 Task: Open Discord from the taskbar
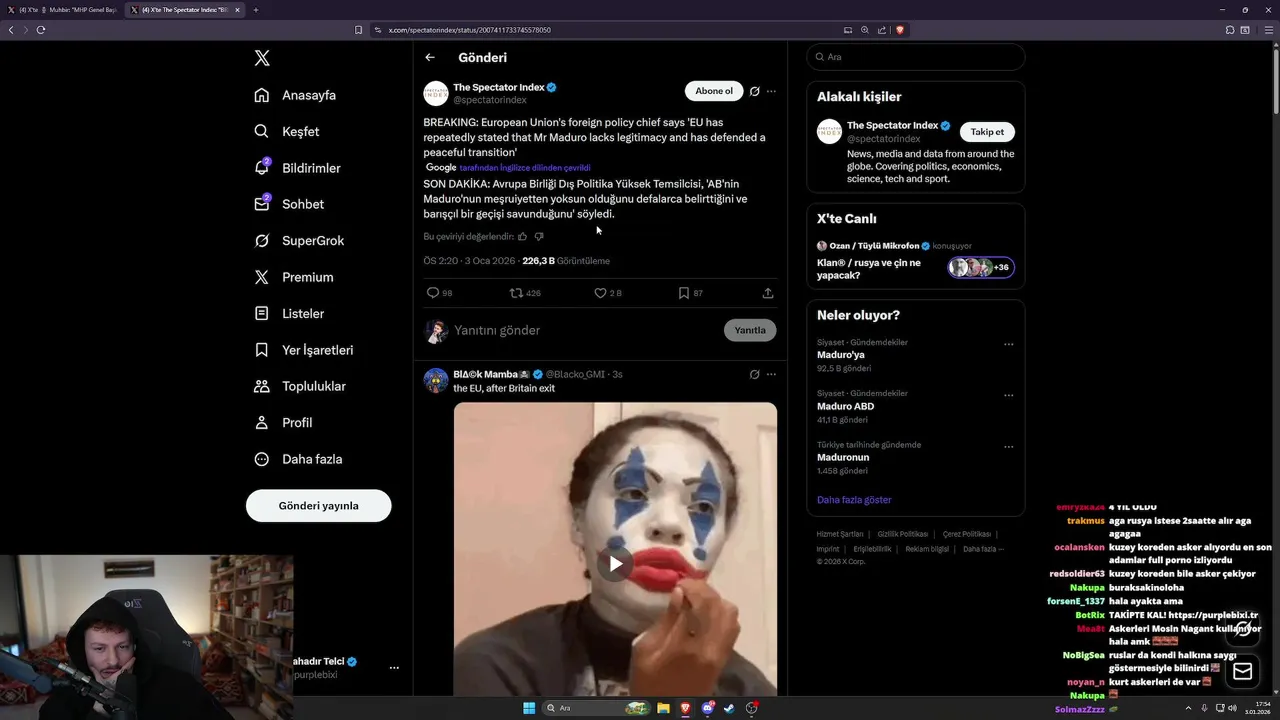(x=708, y=708)
